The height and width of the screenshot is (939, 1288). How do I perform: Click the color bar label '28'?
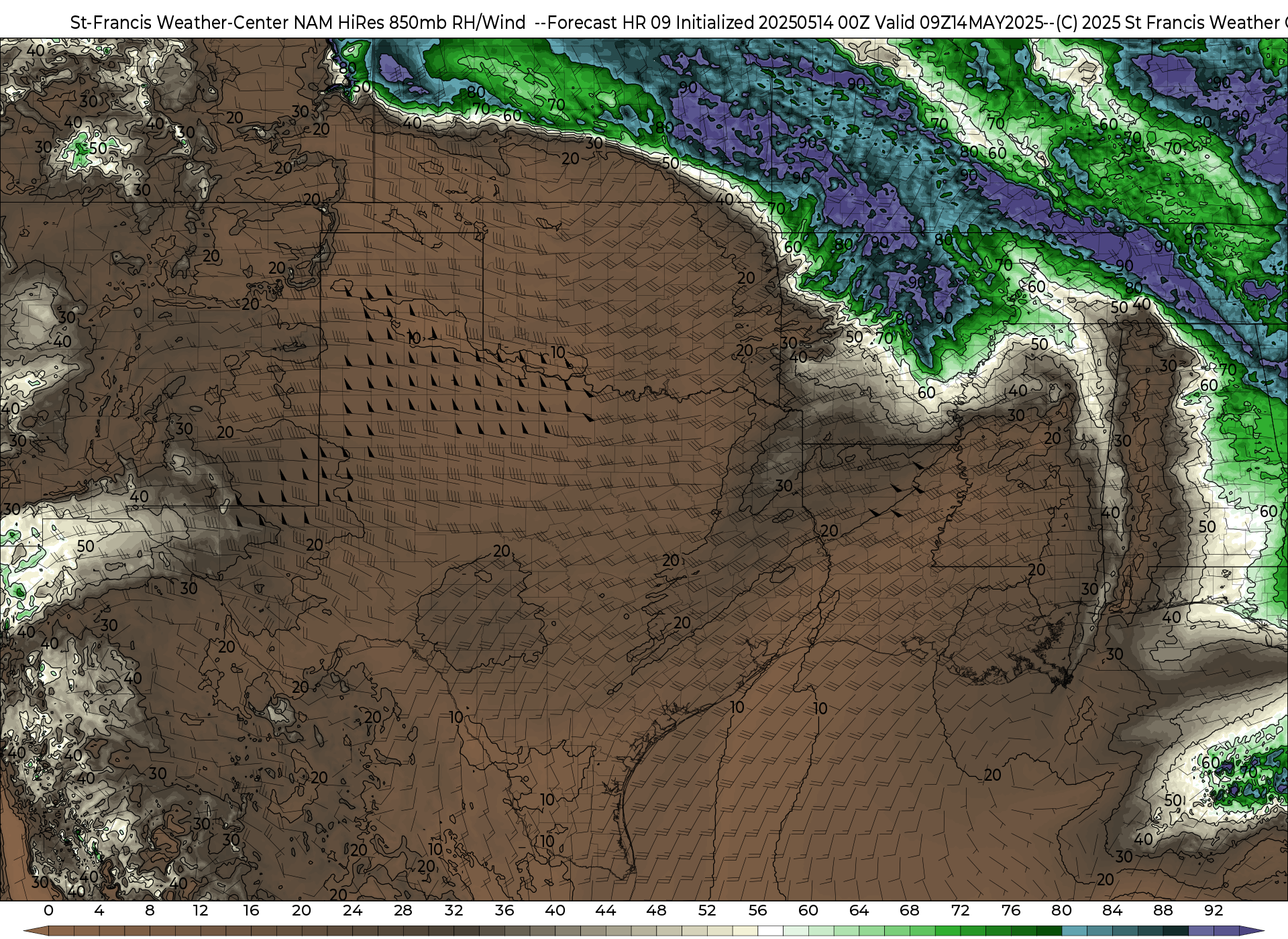click(402, 910)
